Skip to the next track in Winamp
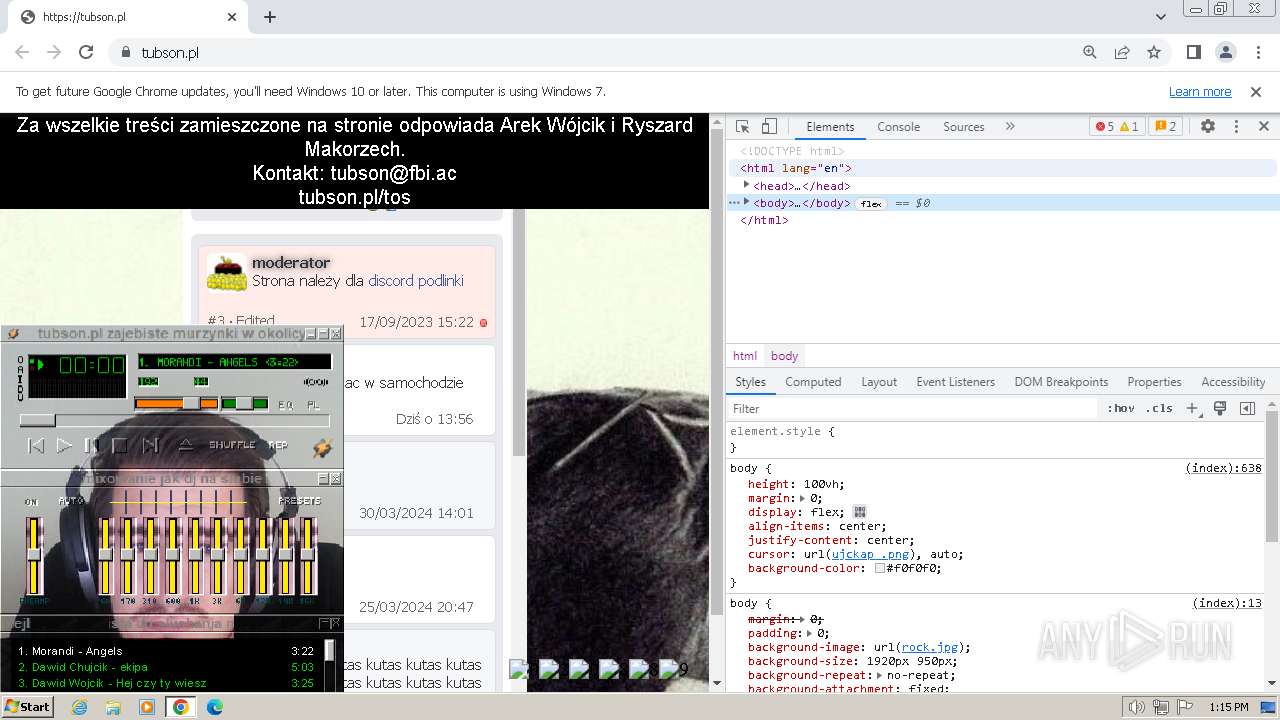Image resolution: width=1280 pixels, height=720 pixels. click(150, 446)
